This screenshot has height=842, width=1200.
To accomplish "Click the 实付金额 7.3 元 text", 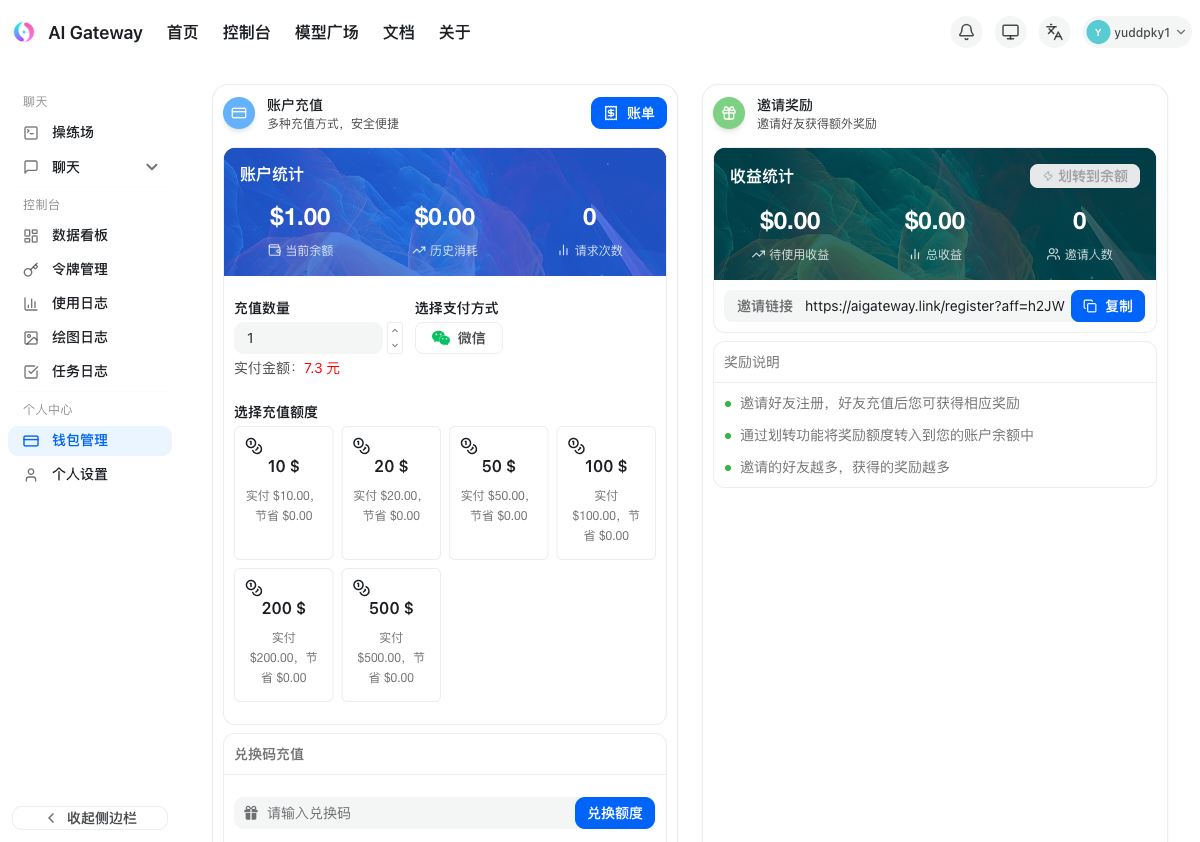I will [287, 368].
